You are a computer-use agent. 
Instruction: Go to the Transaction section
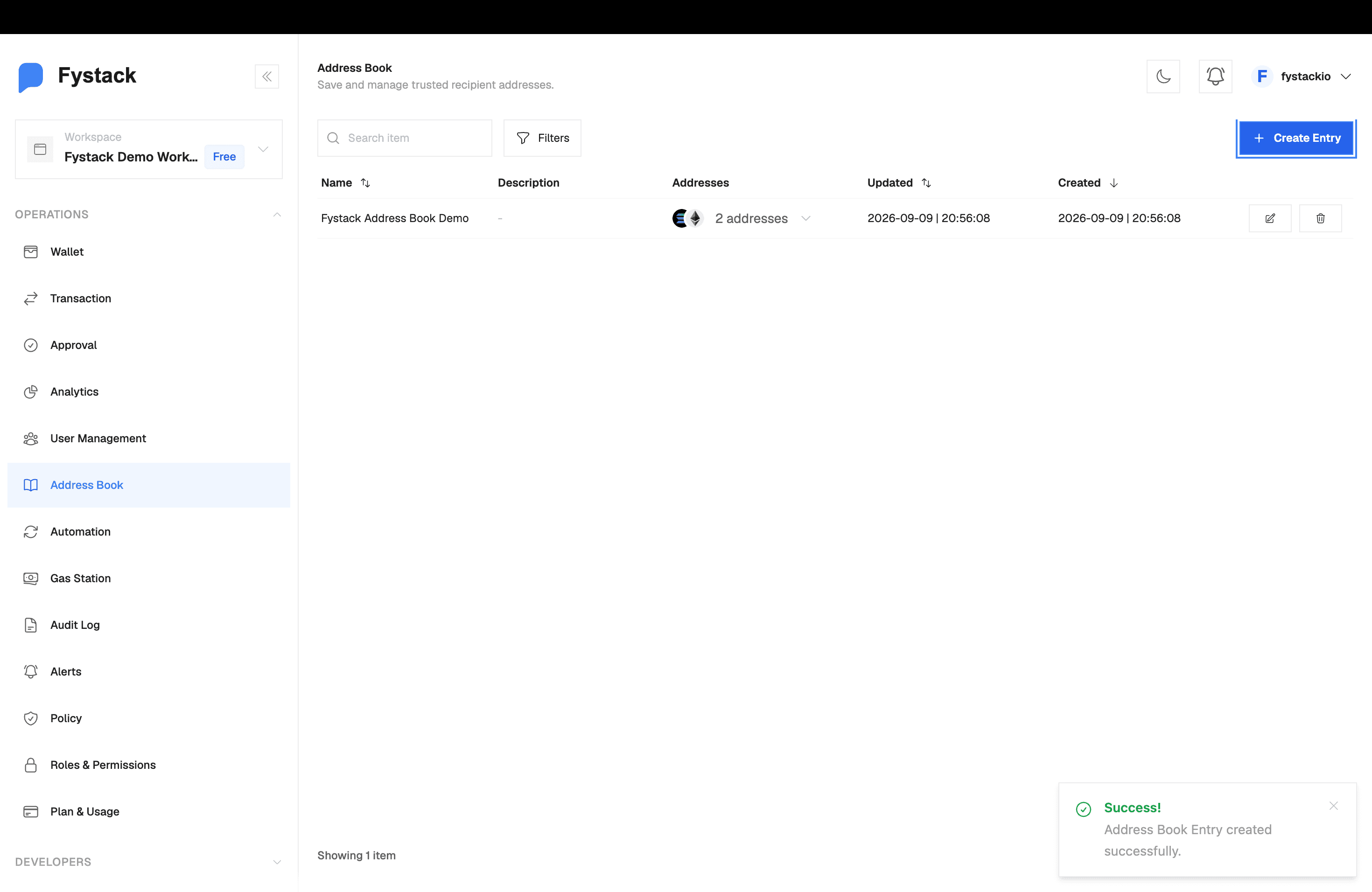149,299
